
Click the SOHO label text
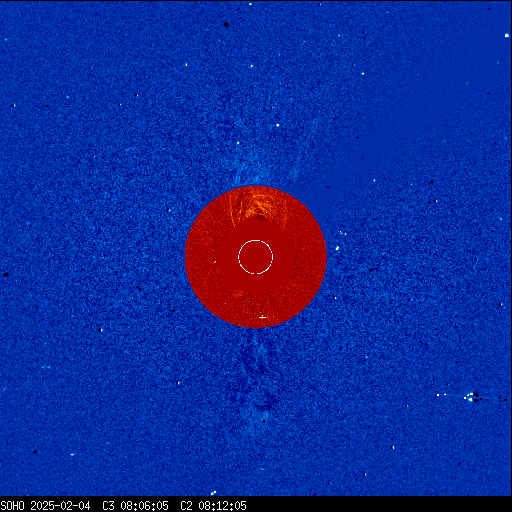[x=13, y=506]
